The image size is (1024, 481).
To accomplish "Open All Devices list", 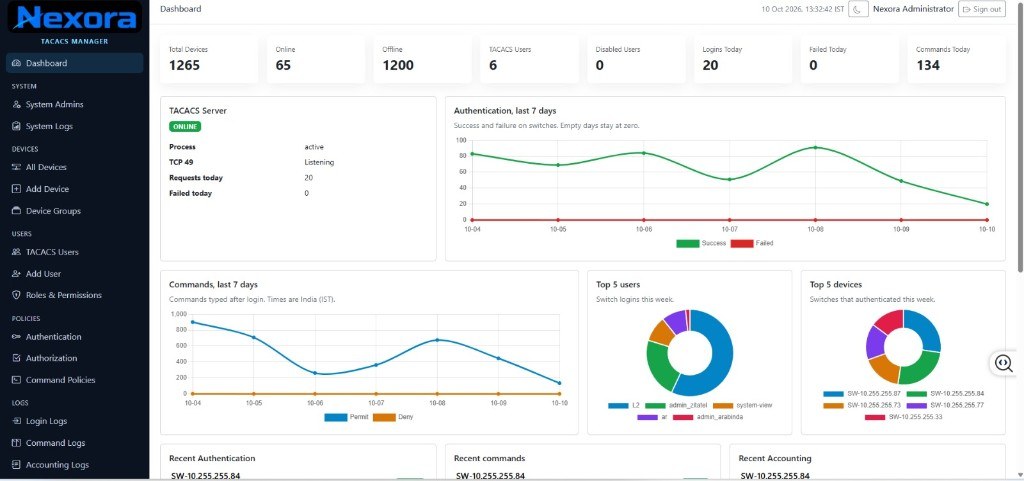I will tap(74, 167).
